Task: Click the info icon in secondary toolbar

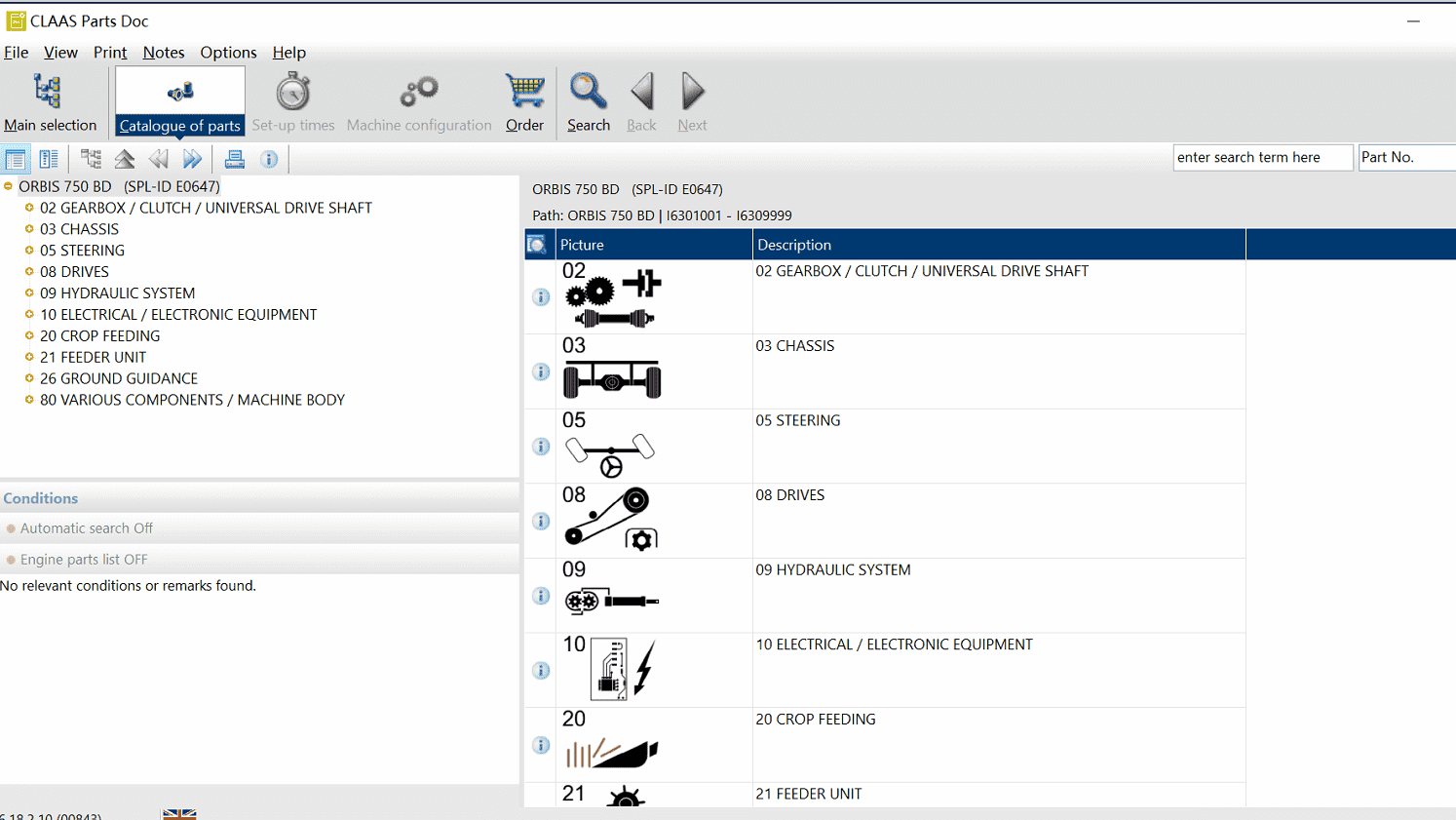Action: click(x=269, y=159)
